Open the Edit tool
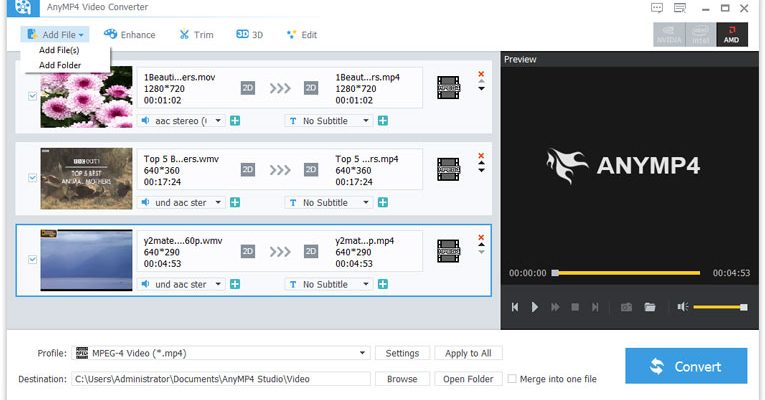 302,35
